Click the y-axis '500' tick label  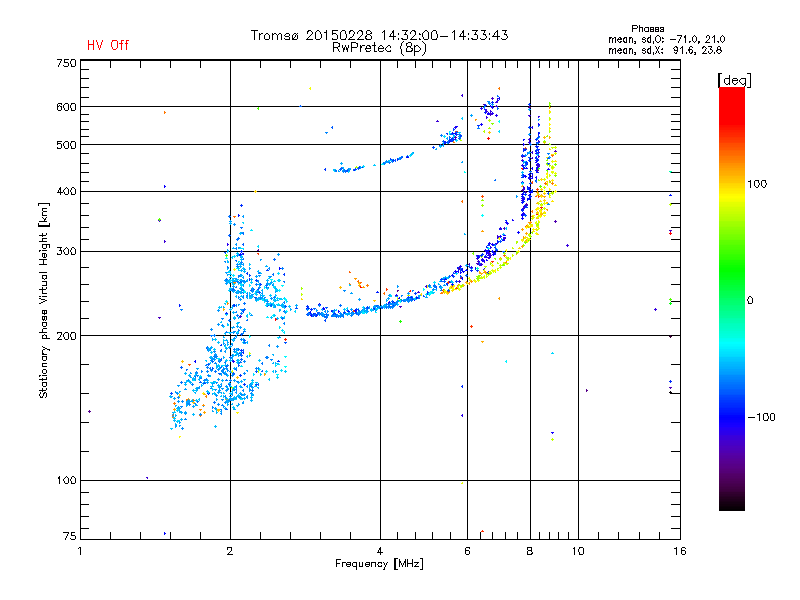[66, 145]
